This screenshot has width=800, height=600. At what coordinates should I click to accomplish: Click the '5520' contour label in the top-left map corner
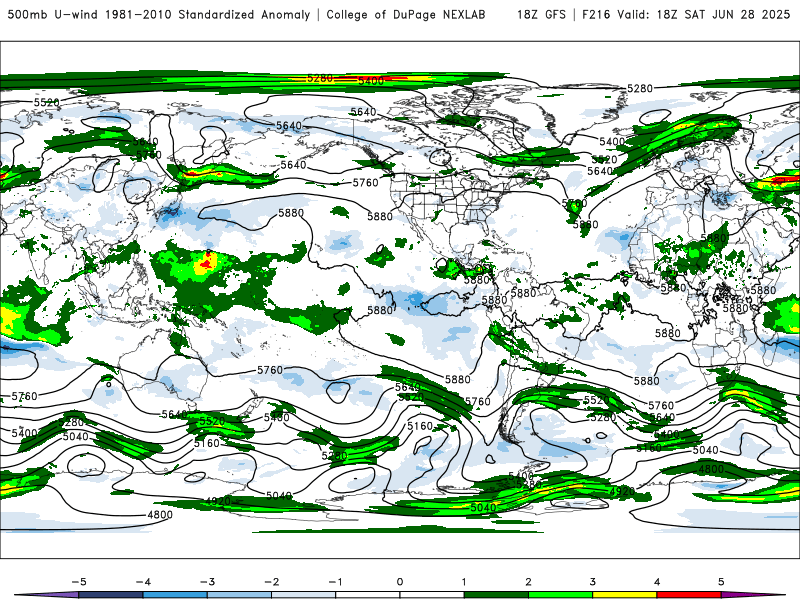click(x=47, y=102)
